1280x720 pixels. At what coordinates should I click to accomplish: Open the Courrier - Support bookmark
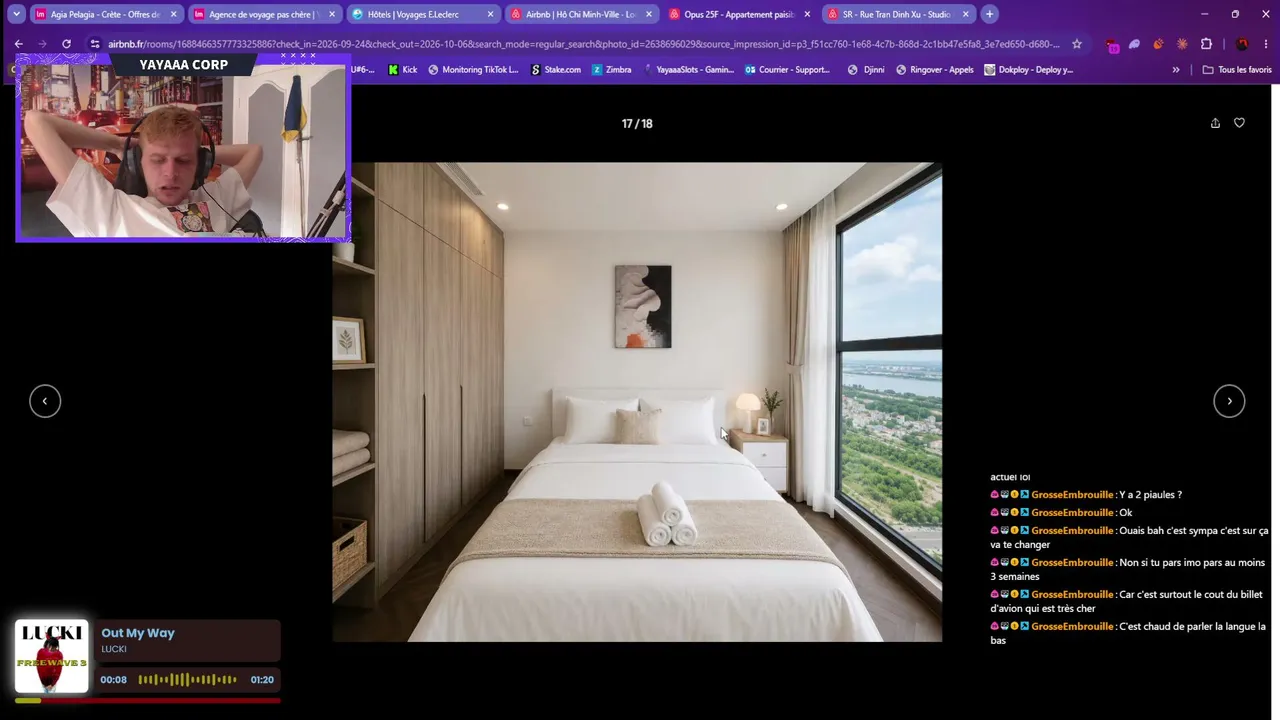[x=787, y=70]
